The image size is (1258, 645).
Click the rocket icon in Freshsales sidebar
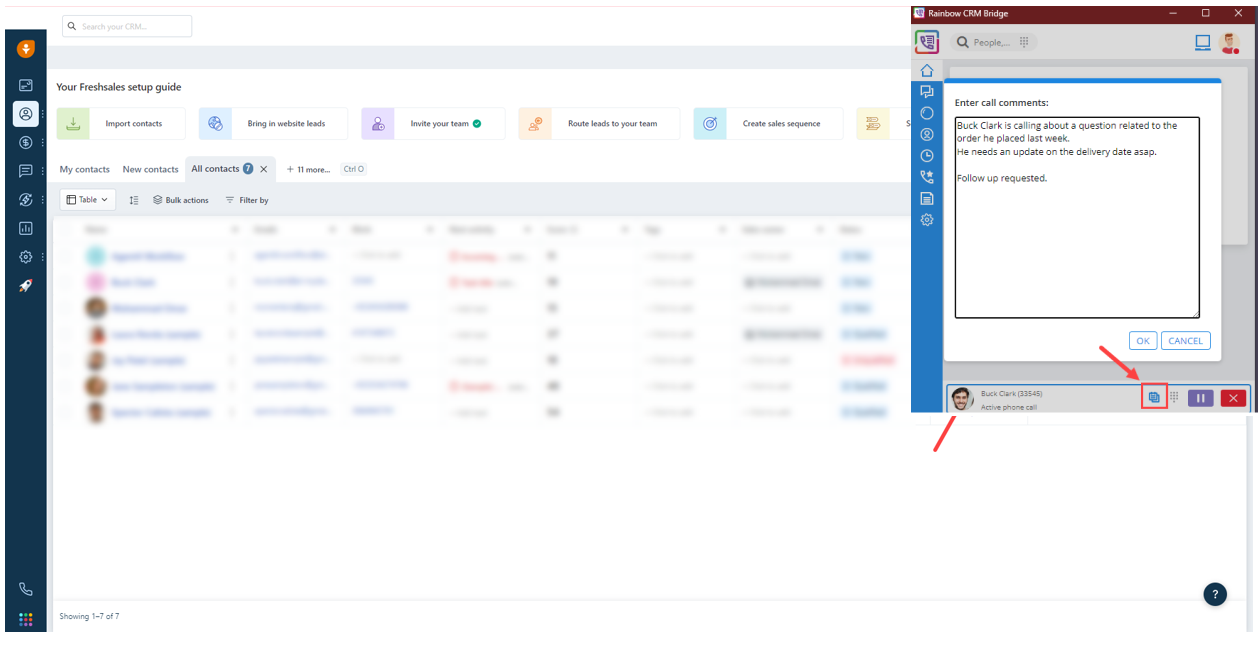click(x=26, y=286)
